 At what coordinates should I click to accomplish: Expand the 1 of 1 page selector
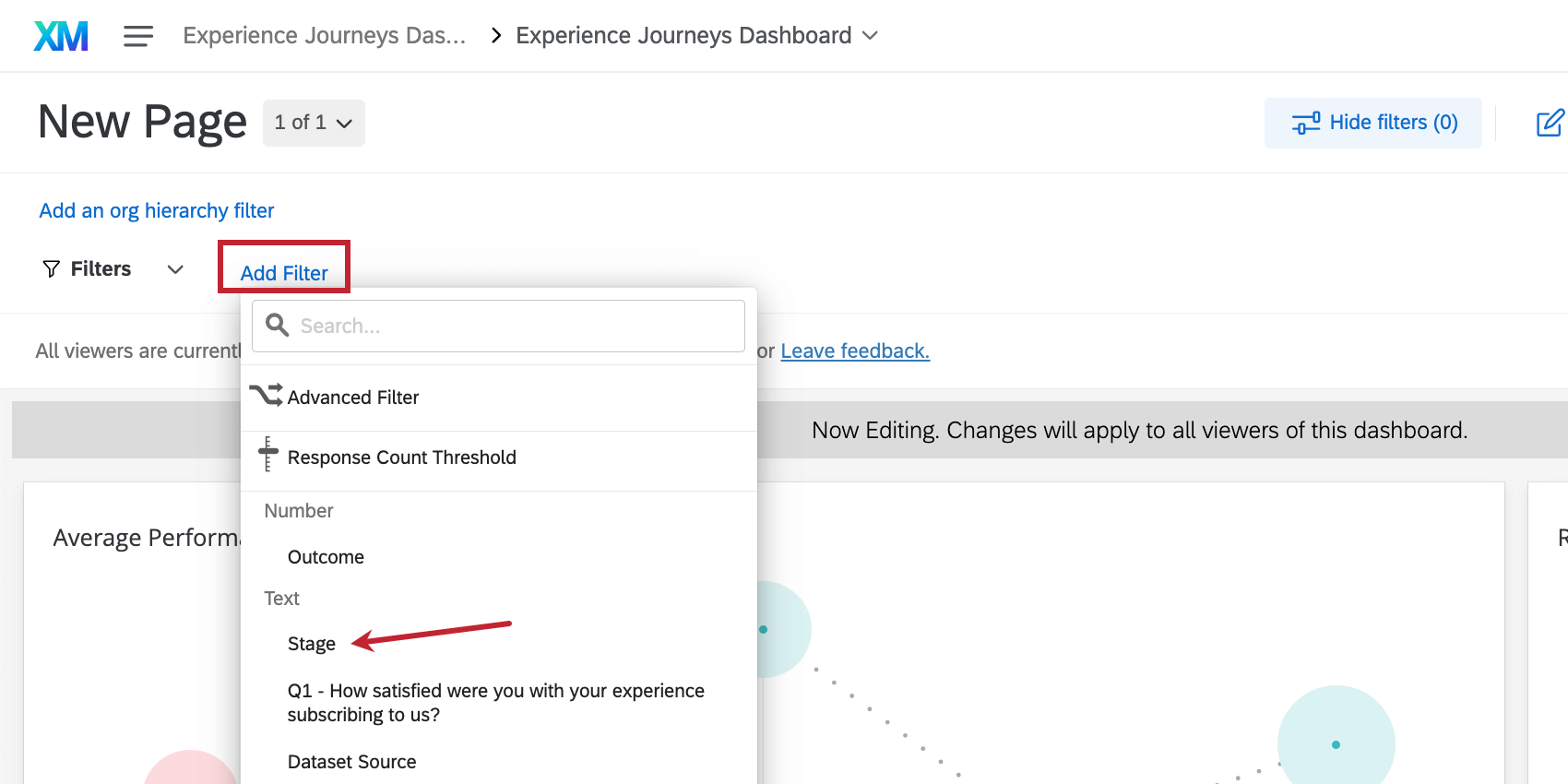314,122
